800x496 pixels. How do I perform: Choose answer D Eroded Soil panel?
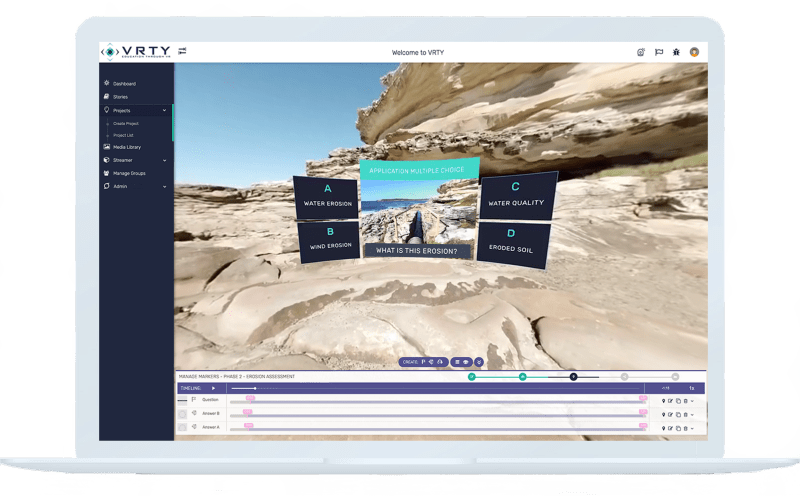(x=512, y=244)
